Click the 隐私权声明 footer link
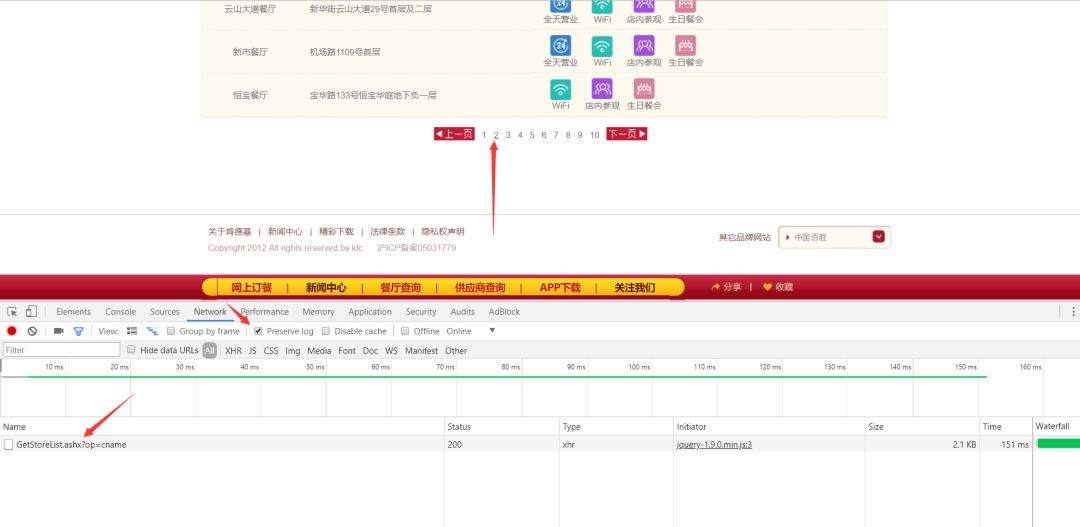This screenshot has height=527, width=1080. pyautogui.click(x=443, y=231)
